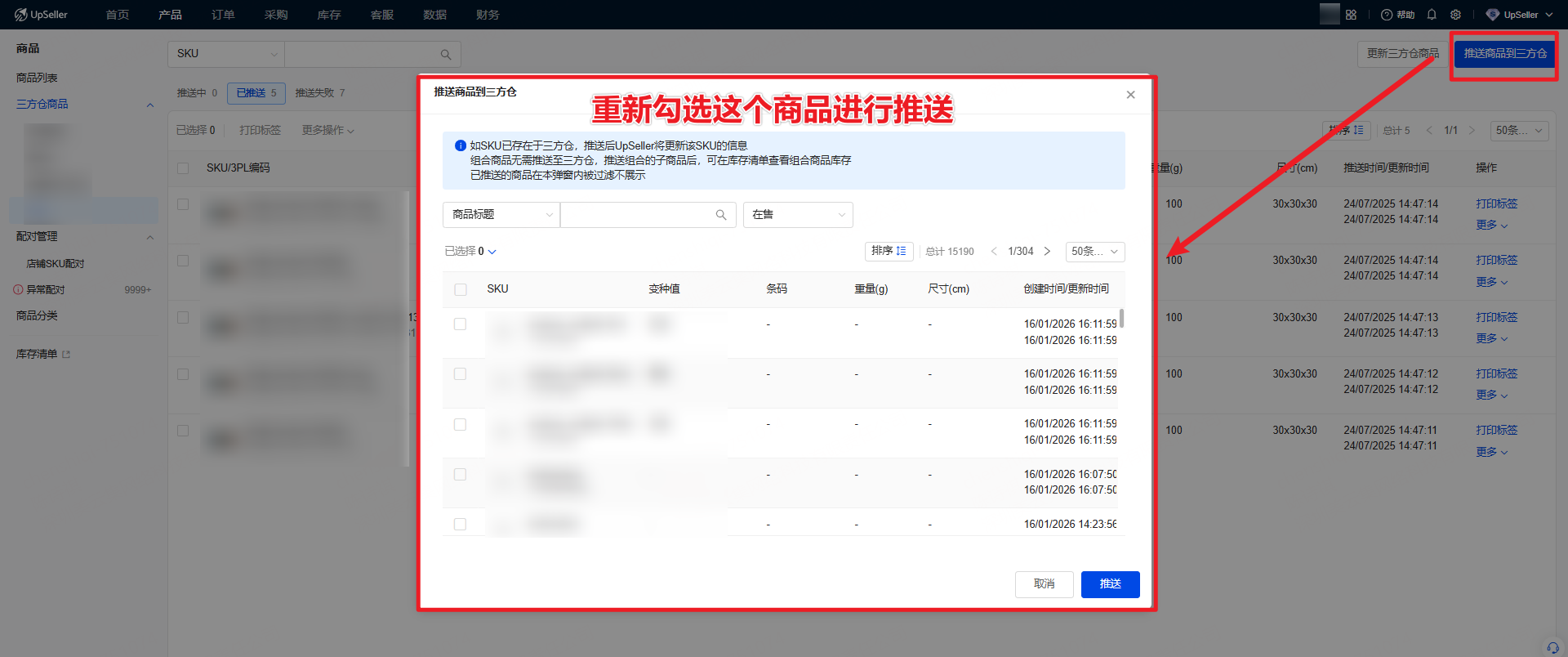Go to next page arrow in dialog
Viewport: 1568px width, 657px height.
1047,252
